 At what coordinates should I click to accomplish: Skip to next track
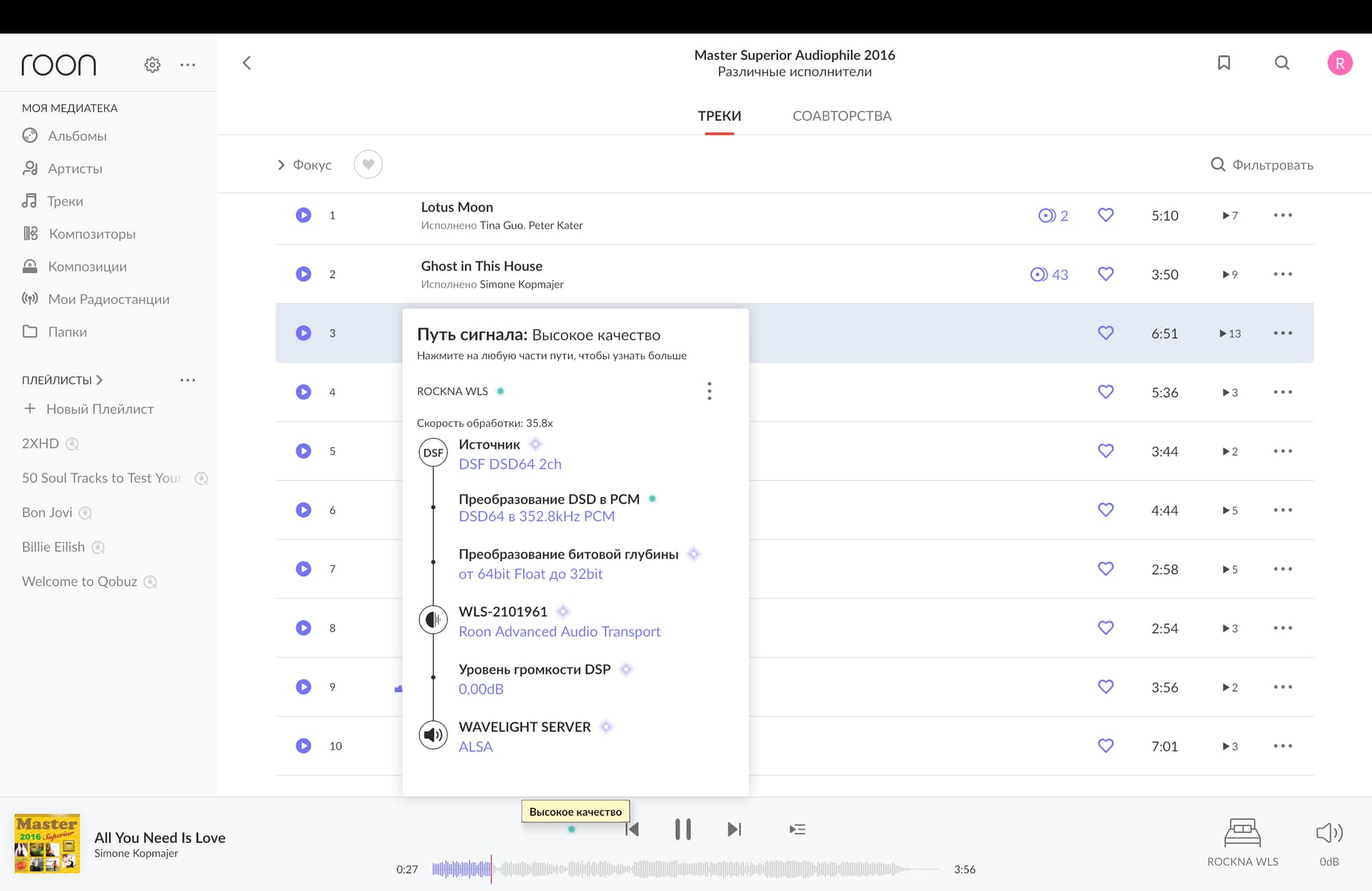point(734,830)
